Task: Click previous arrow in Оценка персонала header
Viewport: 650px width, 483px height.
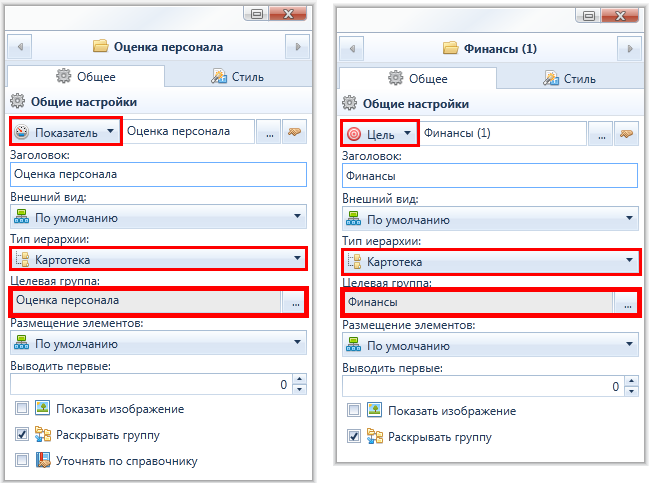Action: pyautogui.click(x=19, y=47)
